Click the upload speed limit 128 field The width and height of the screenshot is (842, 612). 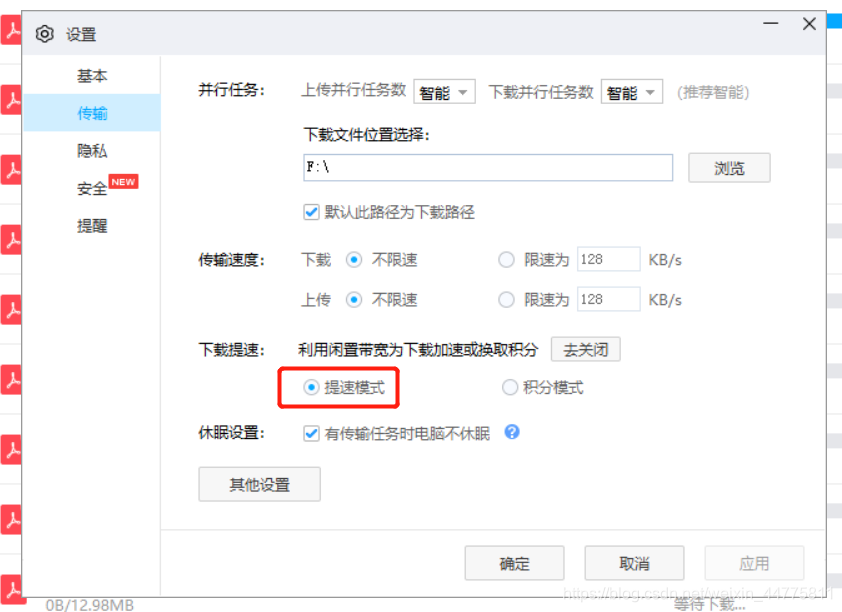point(609,299)
